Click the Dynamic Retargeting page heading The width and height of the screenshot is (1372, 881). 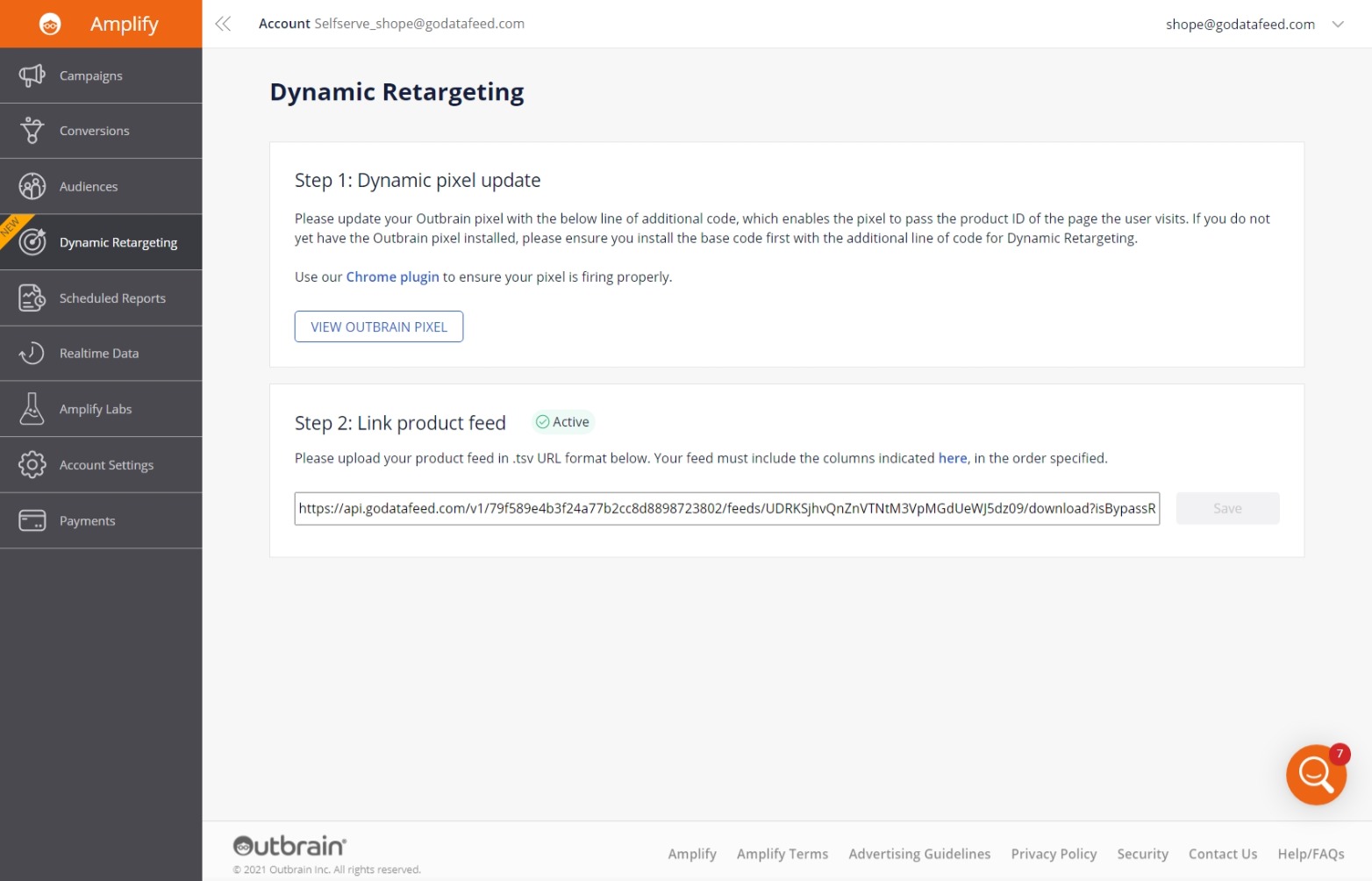pos(397,92)
